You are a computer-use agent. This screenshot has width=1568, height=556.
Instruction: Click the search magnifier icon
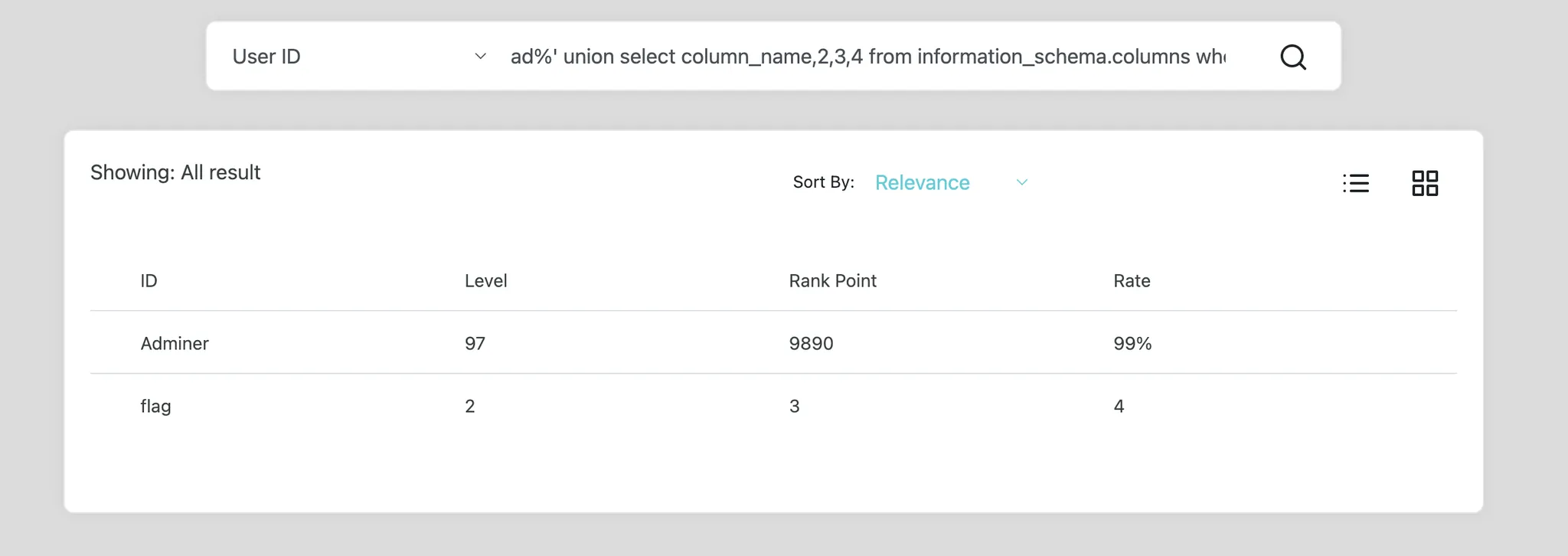1293,57
